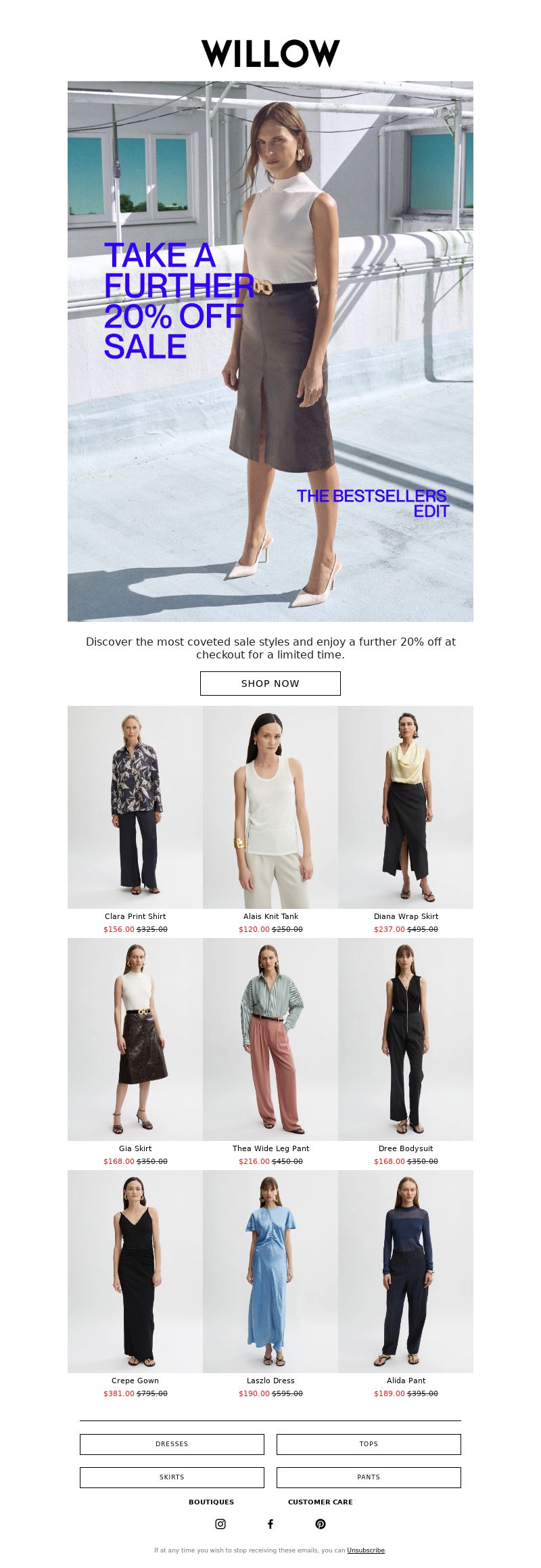The height and width of the screenshot is (1568, 541).
Task: Click the further 20% off hero banner
Action: pyautogui.click(x=270, y=351)
